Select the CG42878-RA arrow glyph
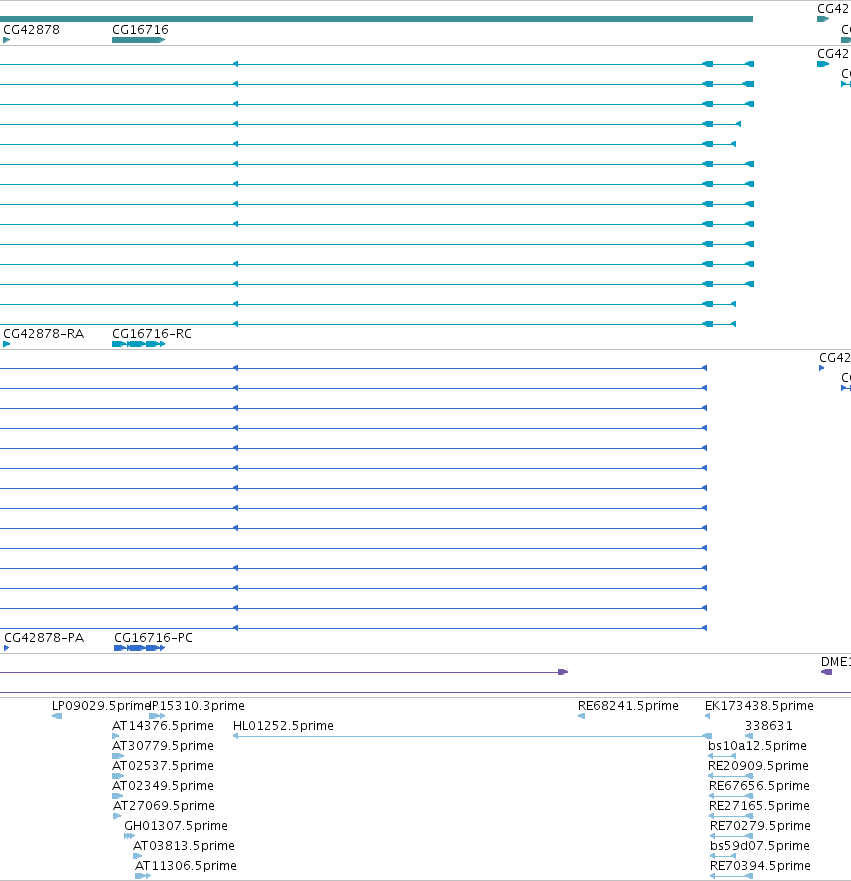The image size is (851, 881). (x=7, y=344)
